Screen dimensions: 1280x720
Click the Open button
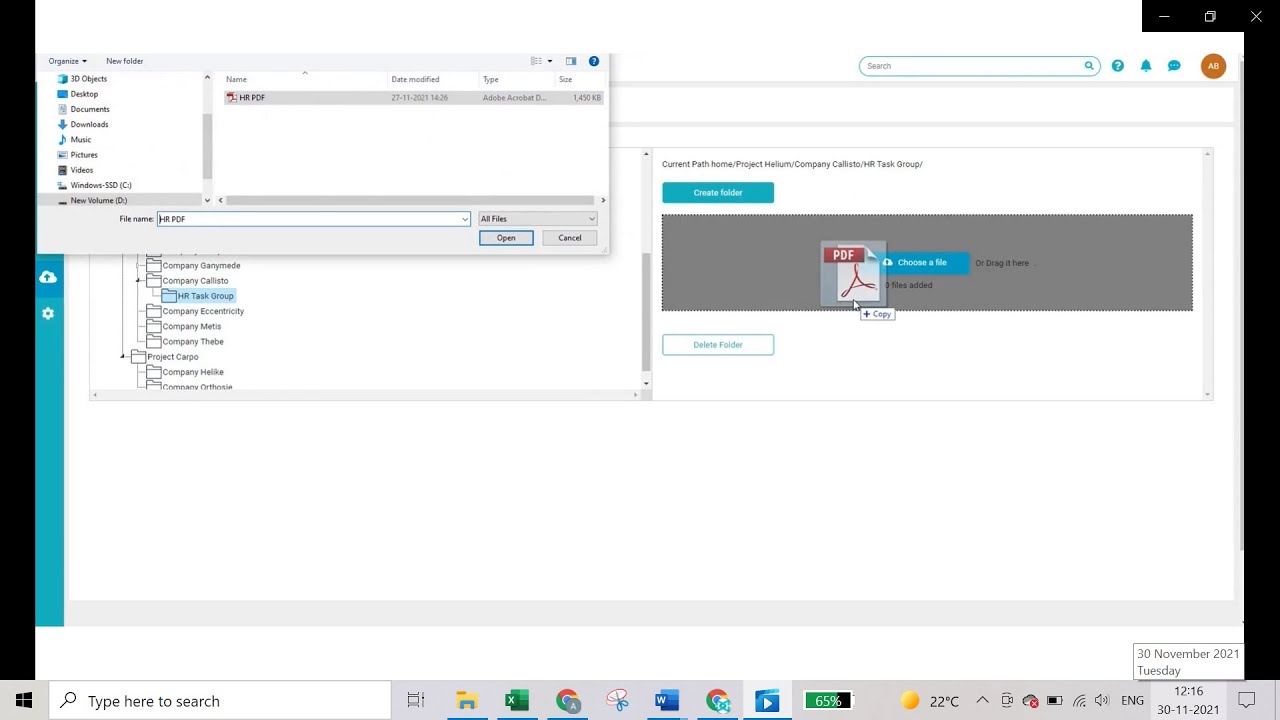506,238
